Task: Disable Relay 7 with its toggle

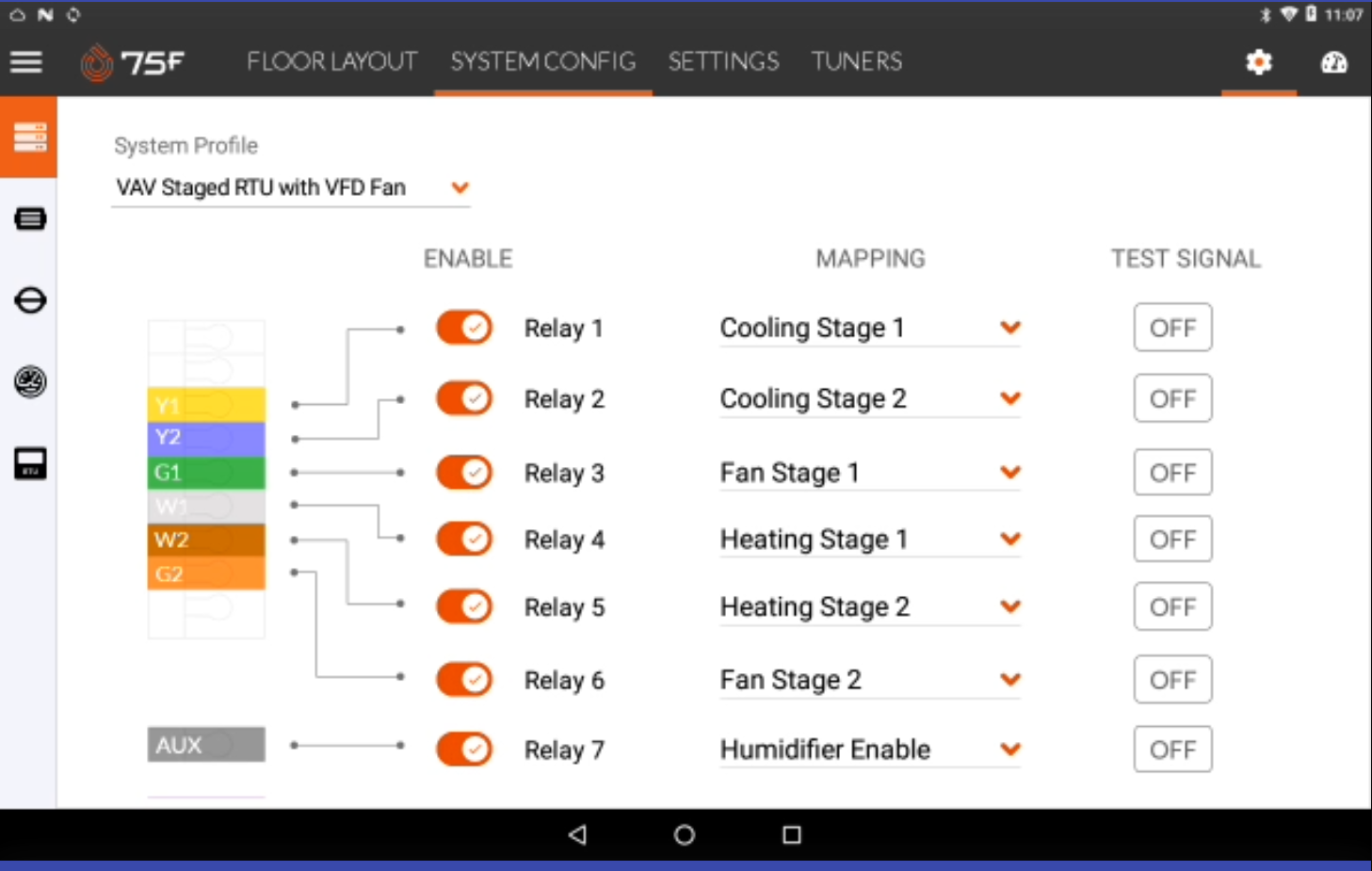Action: [463, 749]
